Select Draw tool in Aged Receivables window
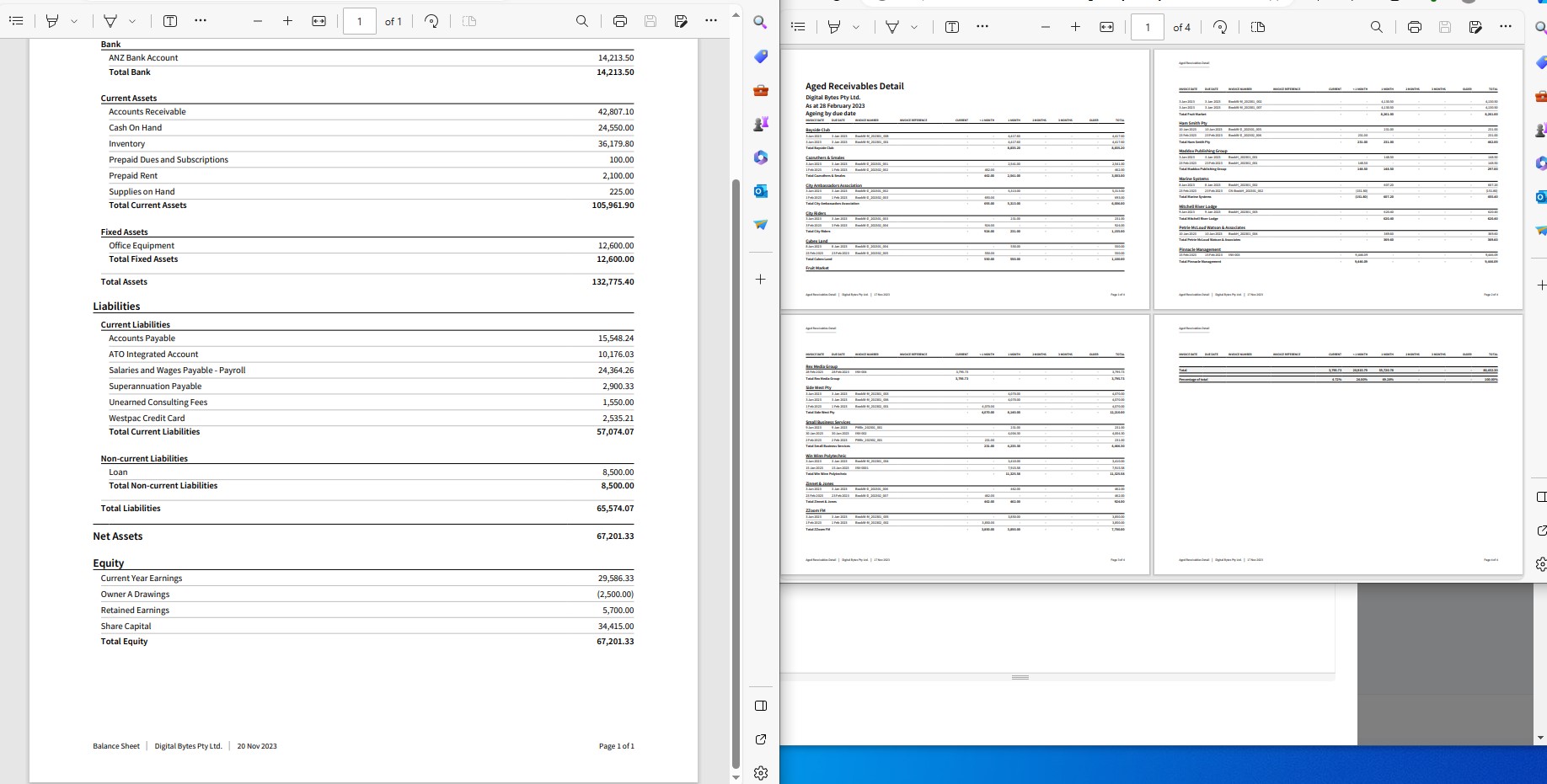This screenshot has width=1547, height=784. [892, 27]
